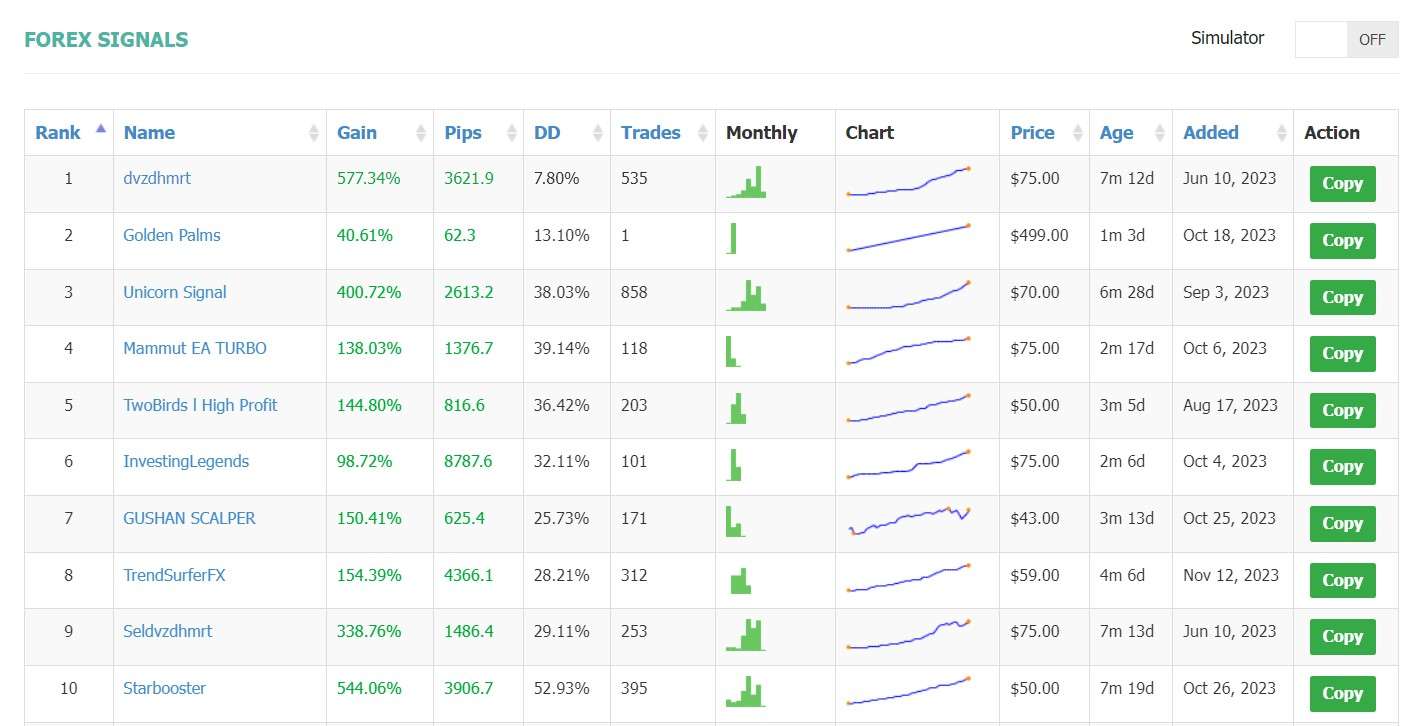Viewport: 1421px width, 726px height.
Task: Open TrendSurferFX growth line chart
Action: point(909,578)
